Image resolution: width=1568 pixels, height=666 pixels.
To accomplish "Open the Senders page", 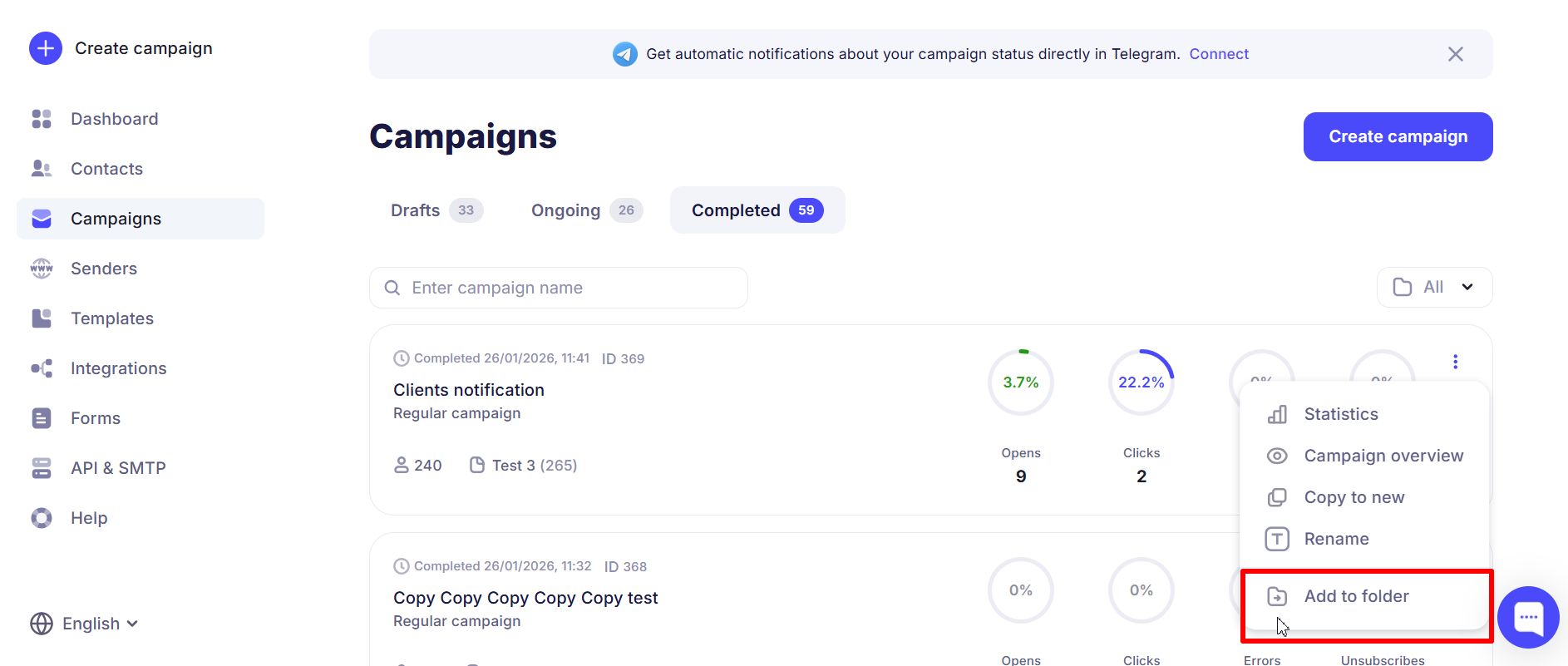I will 103,269.
